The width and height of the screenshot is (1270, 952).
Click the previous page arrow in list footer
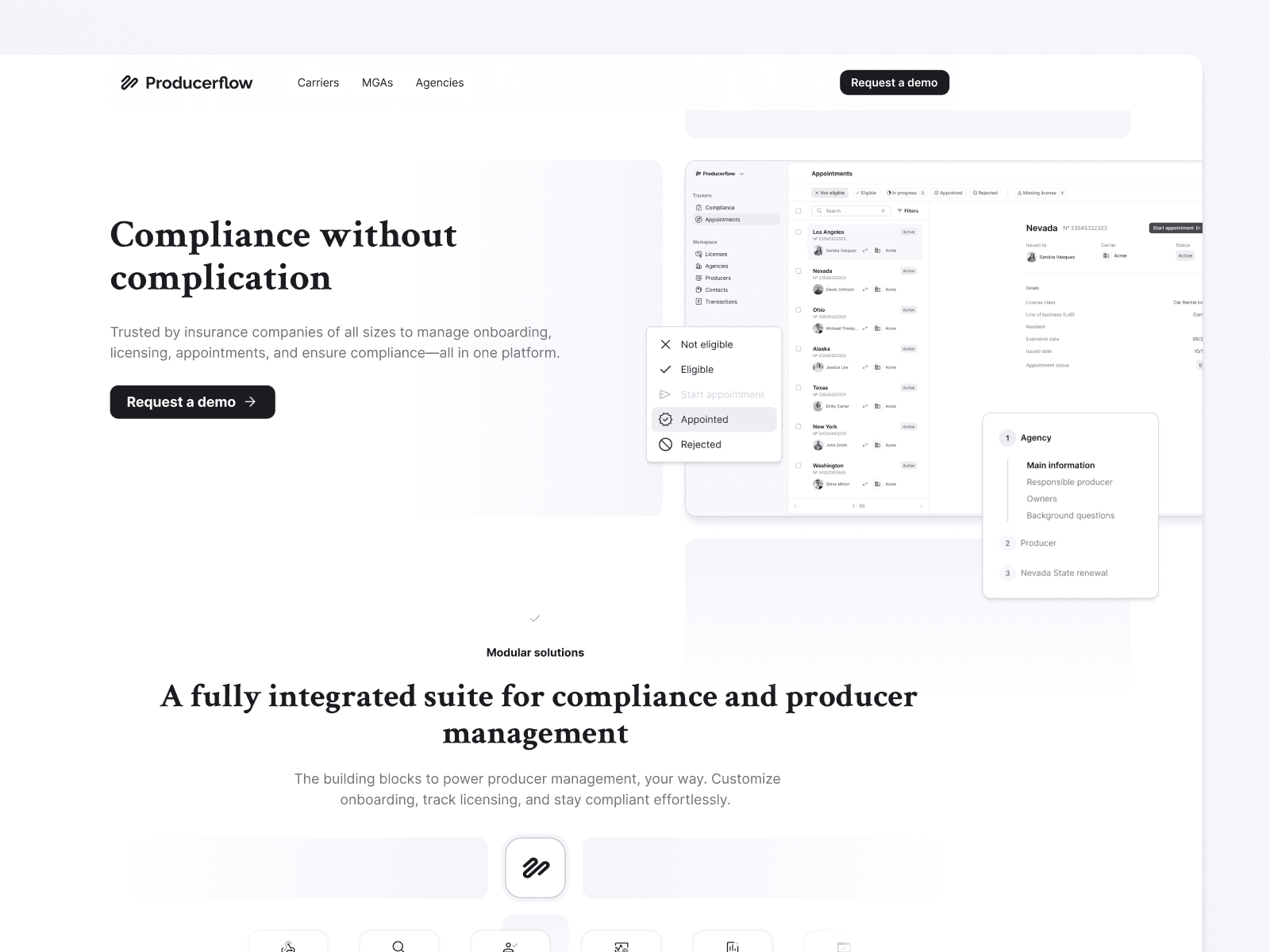tap(796, 506)
